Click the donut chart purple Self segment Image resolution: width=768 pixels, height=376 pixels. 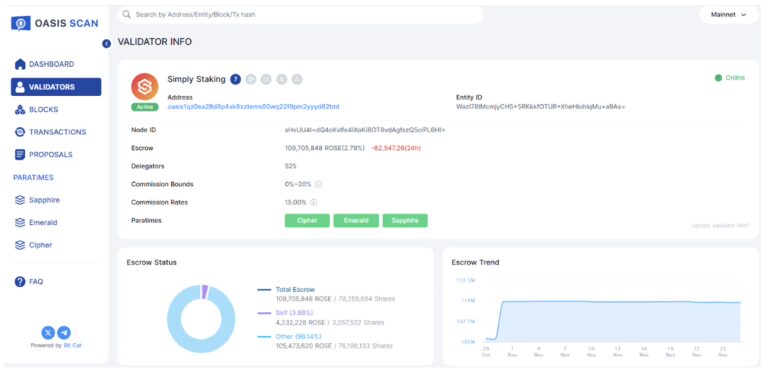click(205, 292)
